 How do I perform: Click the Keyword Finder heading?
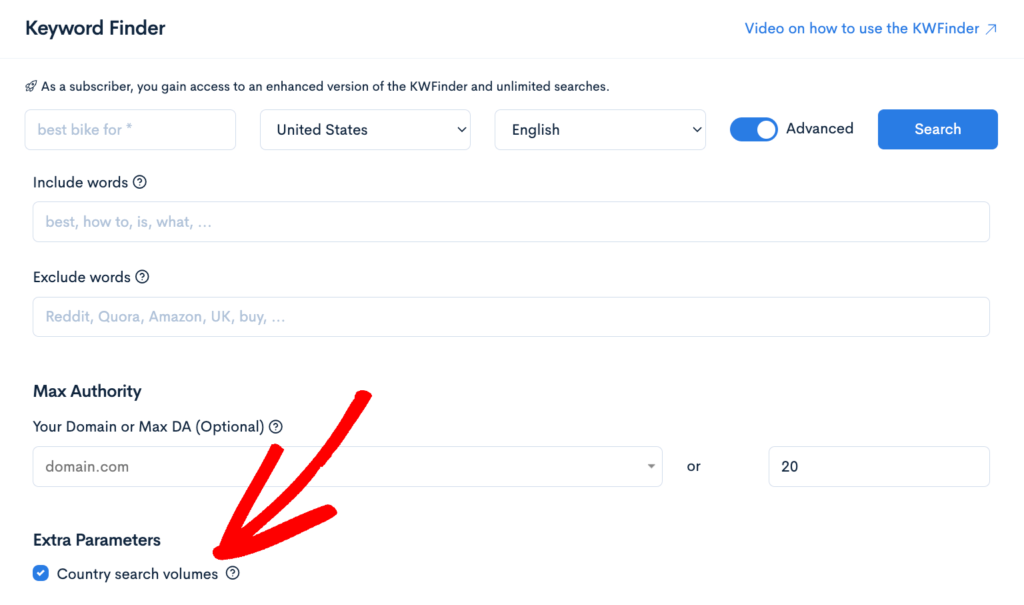point(95,28)
